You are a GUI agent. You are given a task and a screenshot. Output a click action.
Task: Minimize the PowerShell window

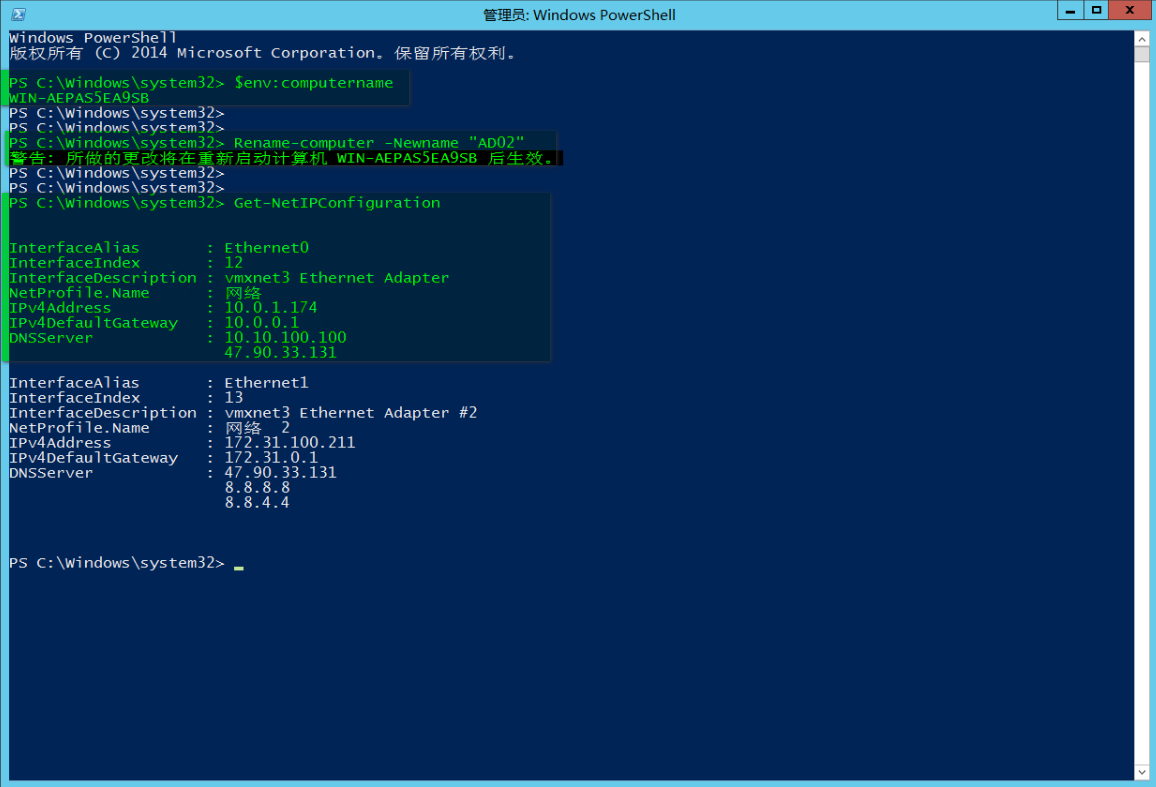coord(1070,10)
